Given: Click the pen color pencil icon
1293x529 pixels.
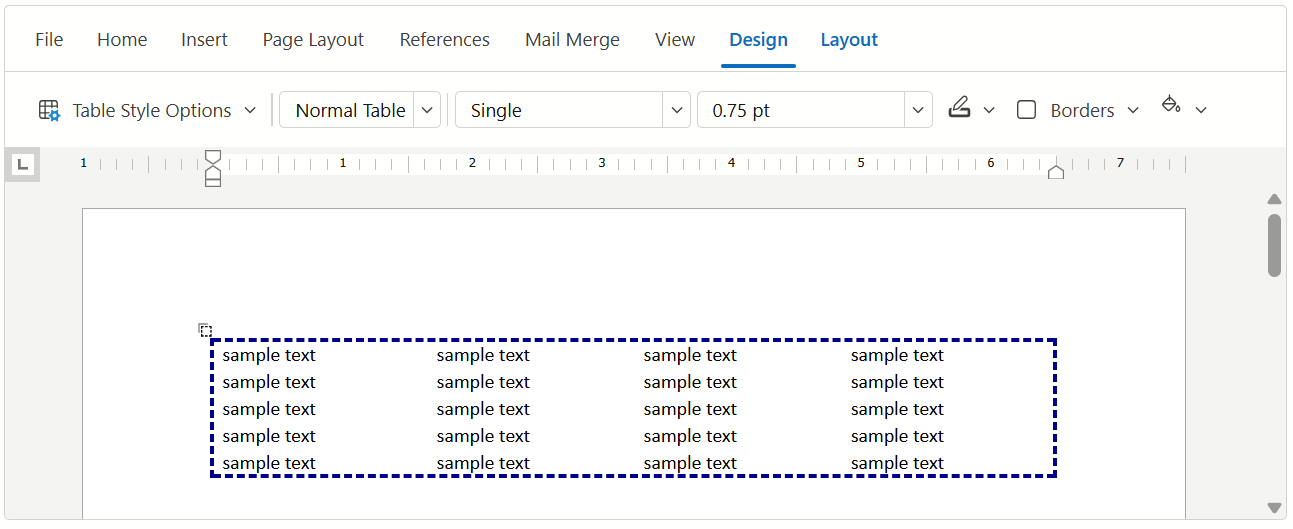Looking at the screenshot, I should [x=959, y=107].
